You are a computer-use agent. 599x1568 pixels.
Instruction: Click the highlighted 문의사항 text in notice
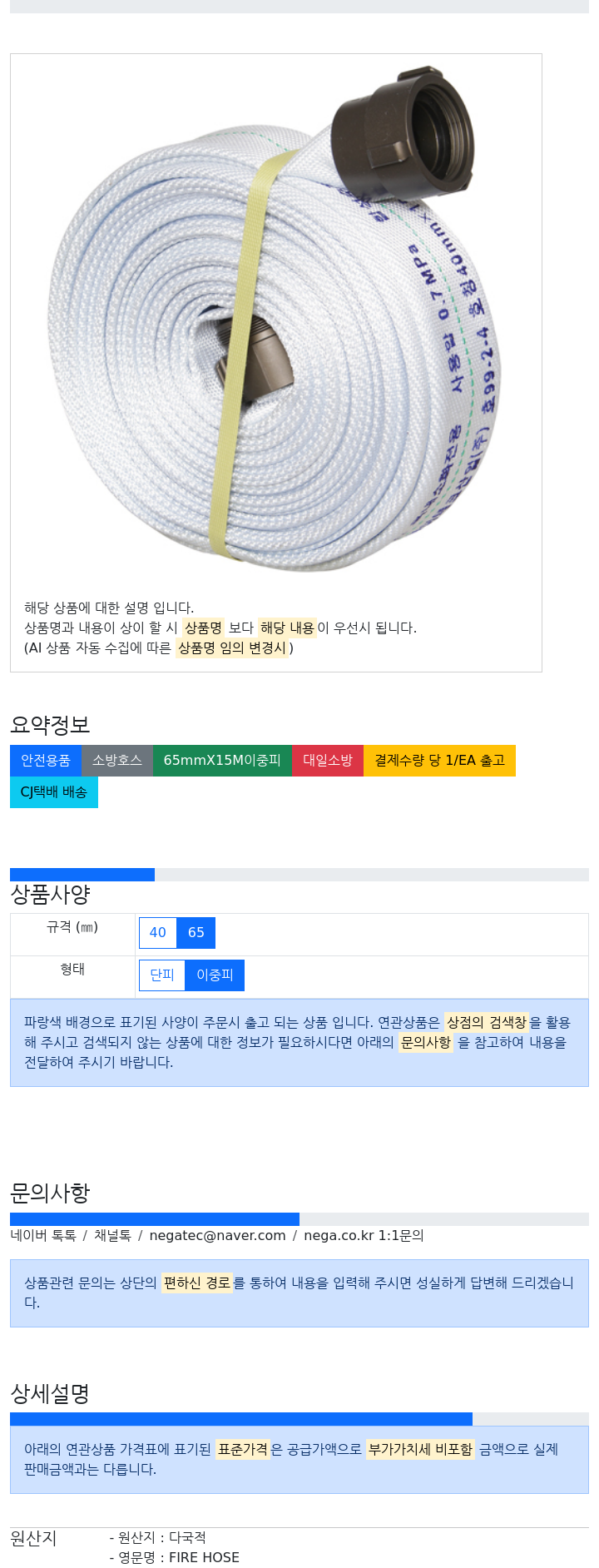click(426, 1043)
